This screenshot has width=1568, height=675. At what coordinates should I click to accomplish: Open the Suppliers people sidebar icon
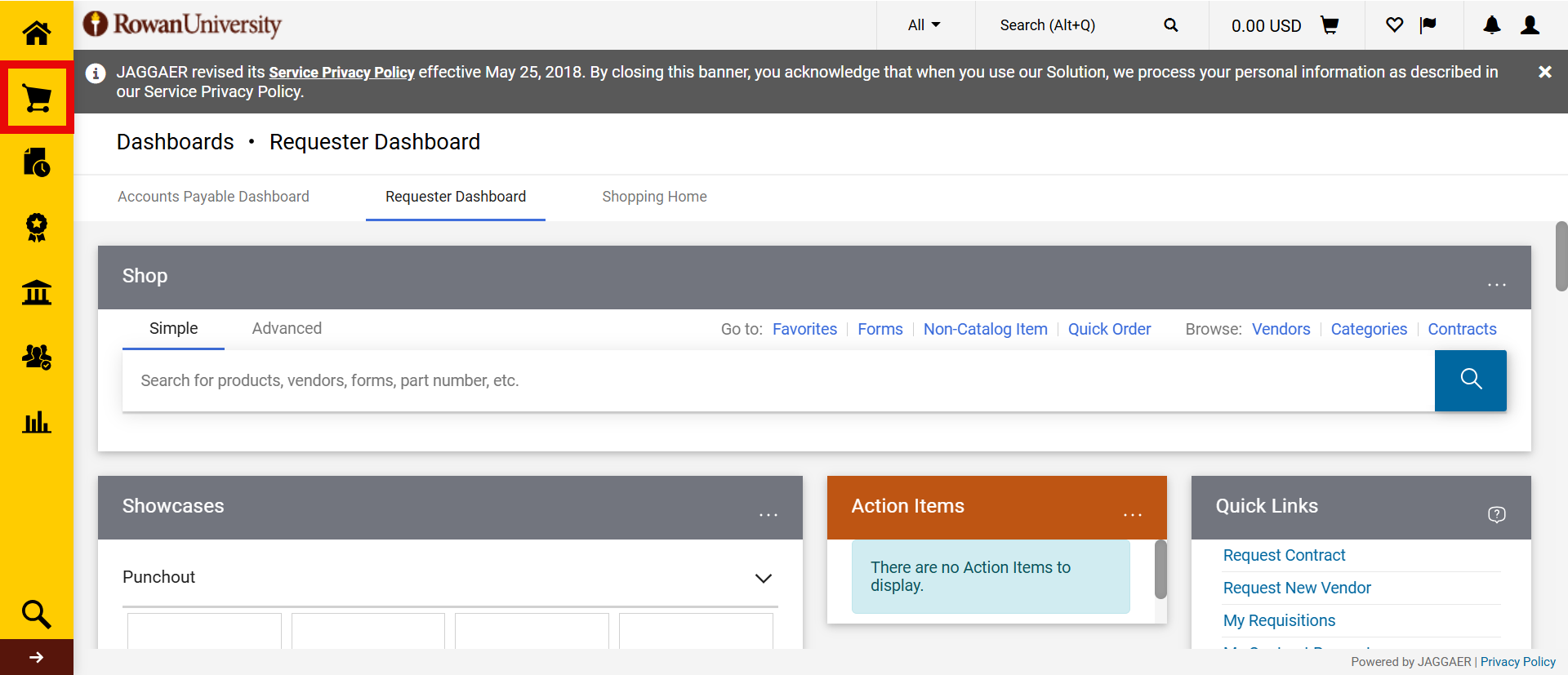37,357
